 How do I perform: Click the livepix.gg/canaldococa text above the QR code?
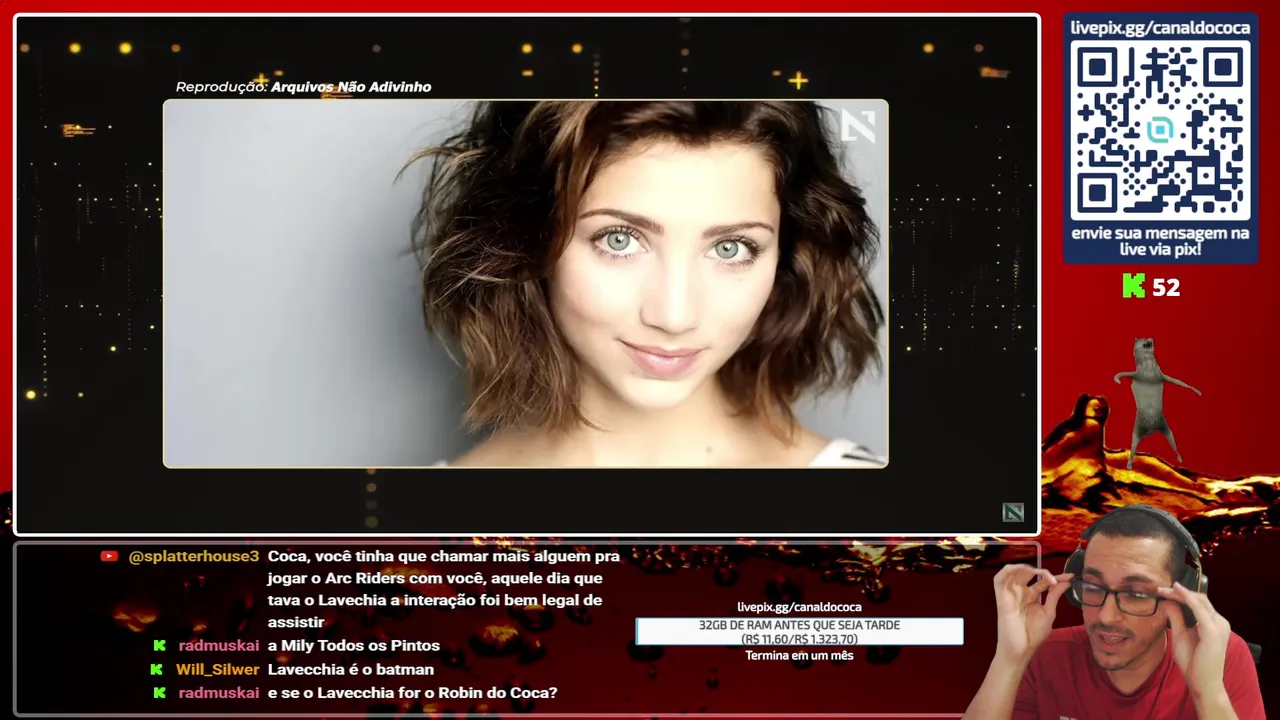1160,28
